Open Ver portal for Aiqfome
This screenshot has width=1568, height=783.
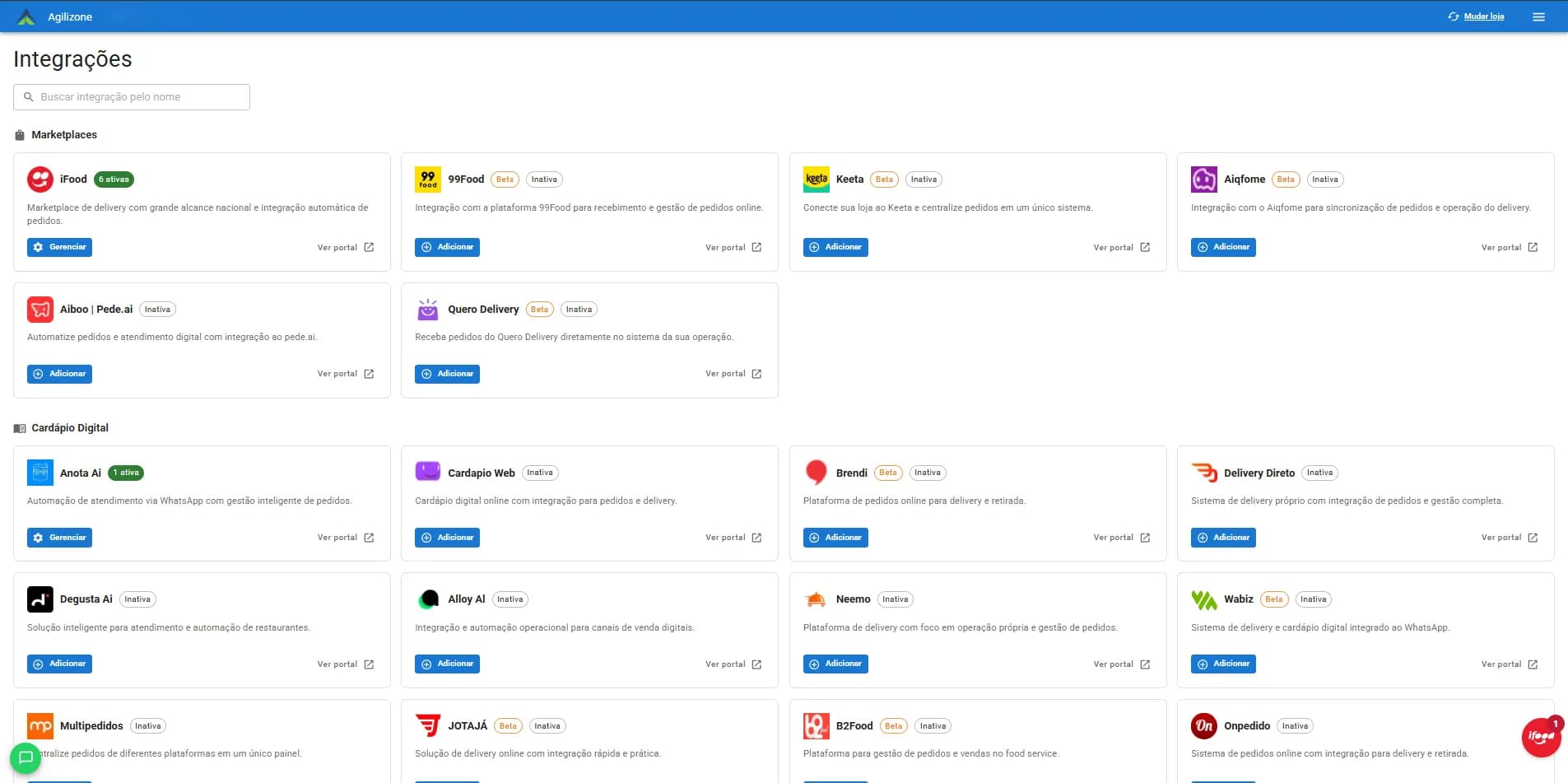coord(1510,248)
